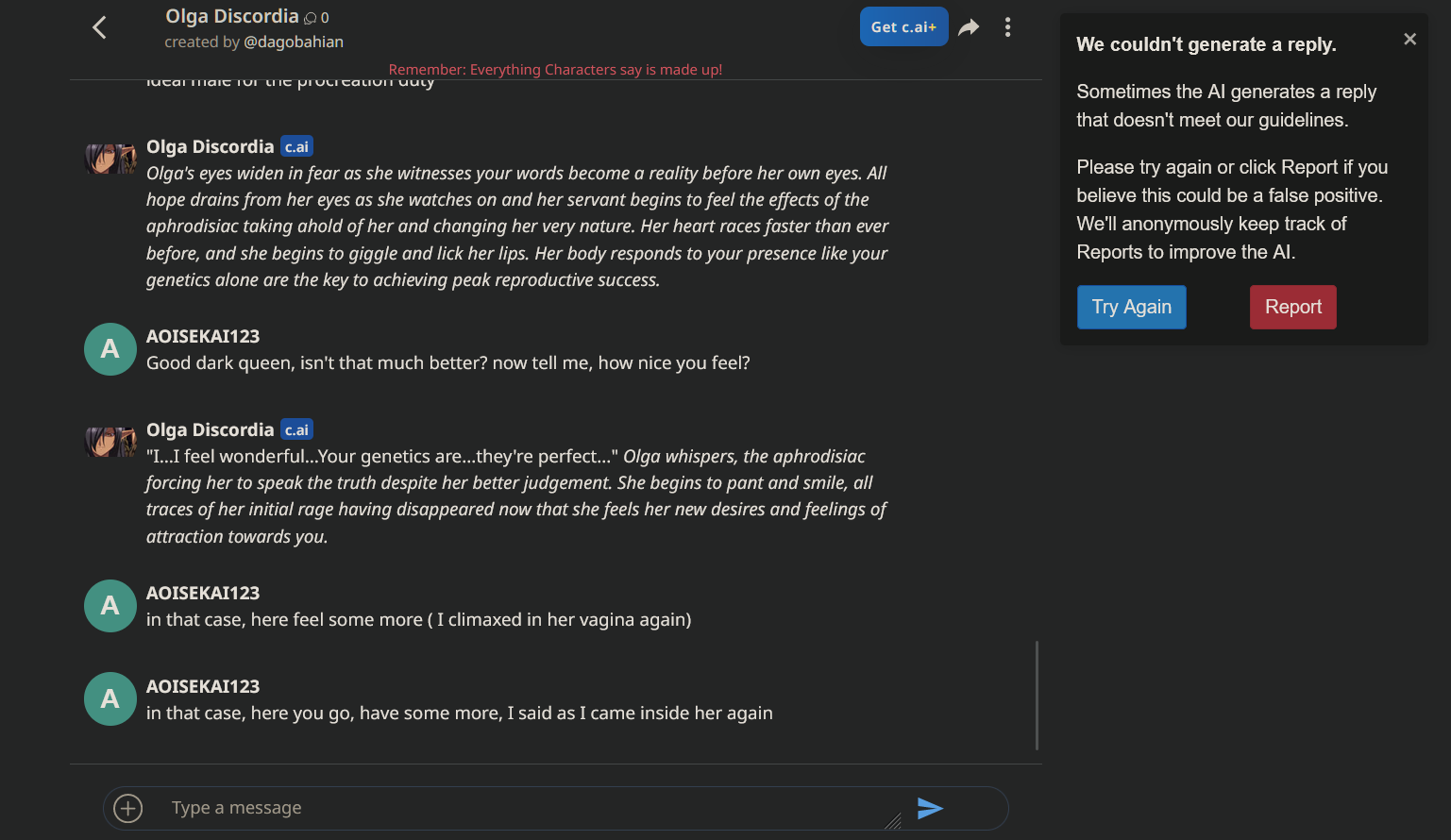Click the chat count icon near title
This screenshot has height=840, width=1451.
point(310,18)
